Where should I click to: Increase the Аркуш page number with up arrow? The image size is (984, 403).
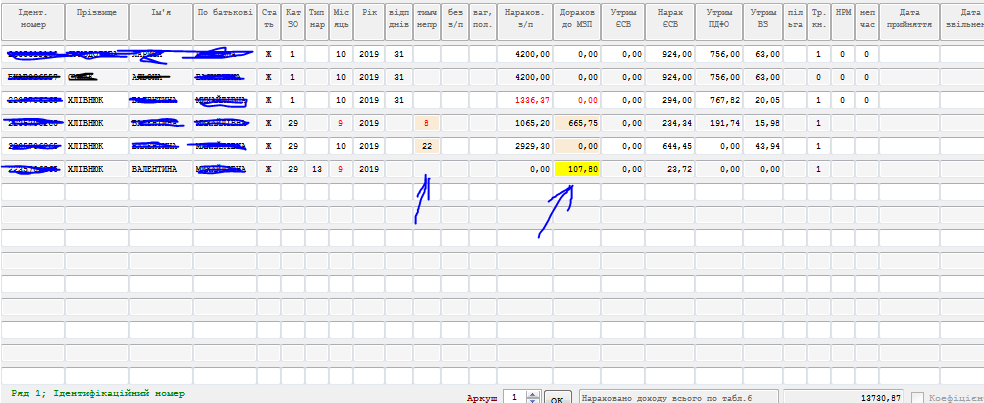(x=532, y=393)
